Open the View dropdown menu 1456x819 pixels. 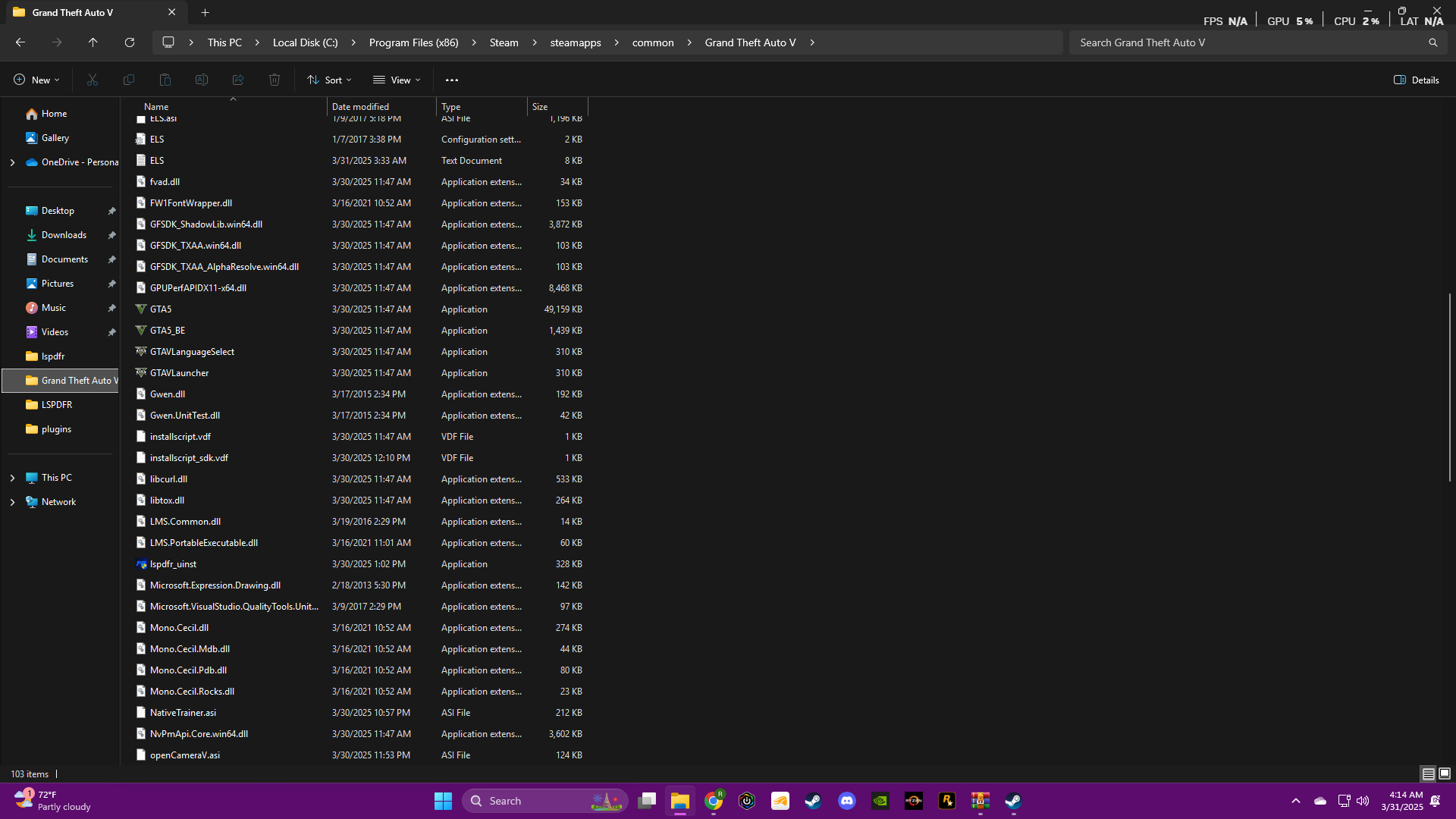(397, 80)
